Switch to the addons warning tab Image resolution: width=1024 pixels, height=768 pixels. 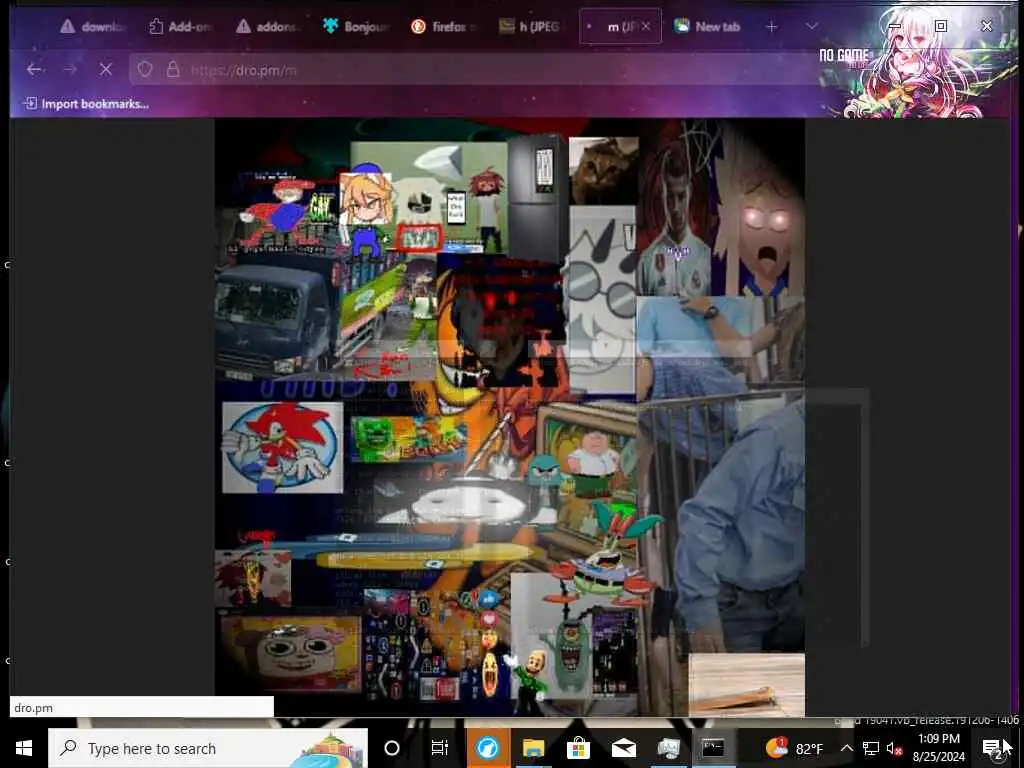click(x=268, y=27)
